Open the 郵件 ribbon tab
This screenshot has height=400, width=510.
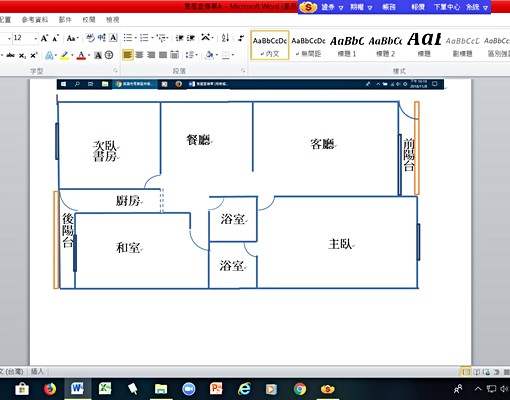coord(65,20)
